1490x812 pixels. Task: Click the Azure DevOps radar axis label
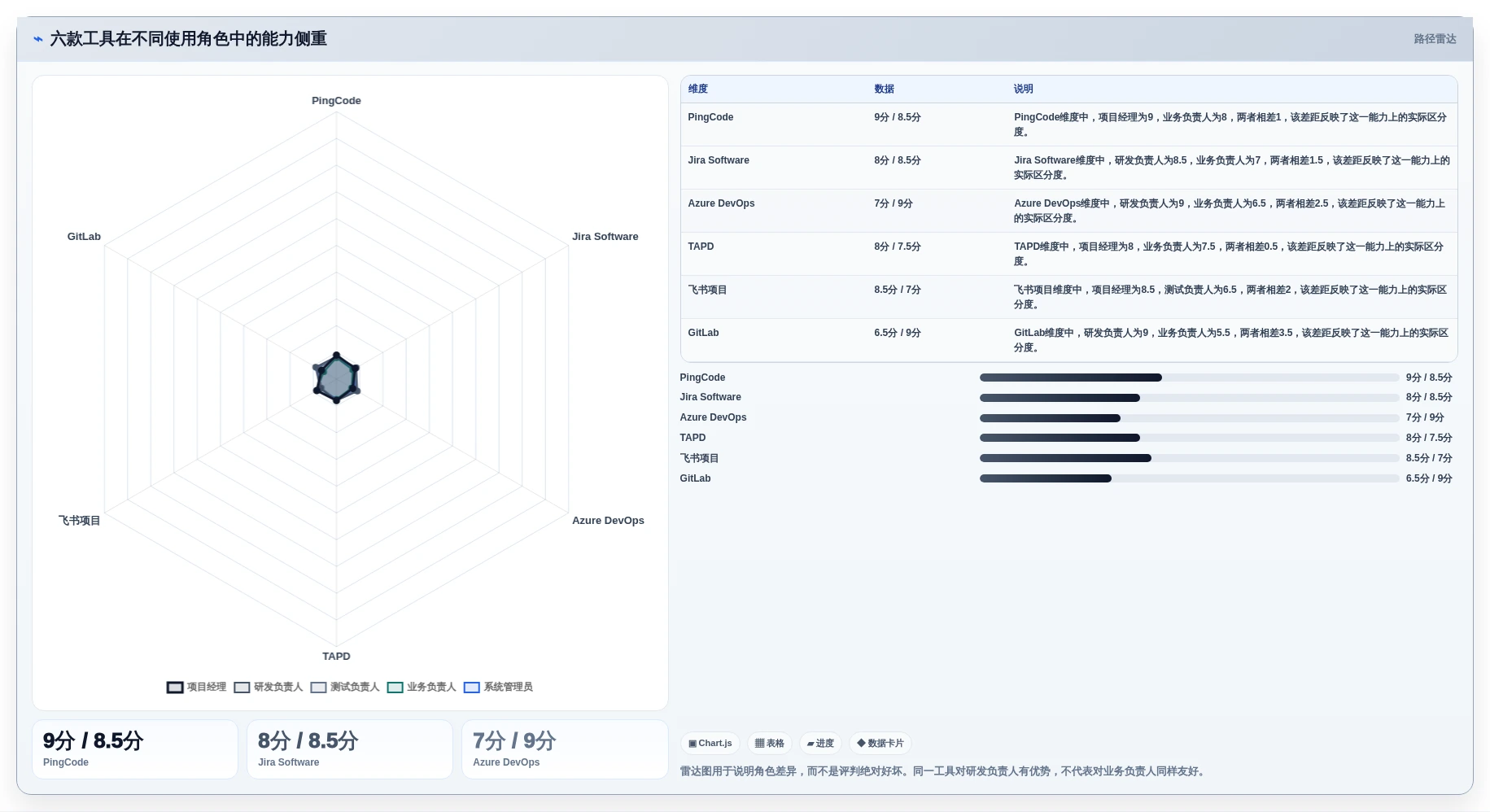pyautogui.click(x=608, y=521)
